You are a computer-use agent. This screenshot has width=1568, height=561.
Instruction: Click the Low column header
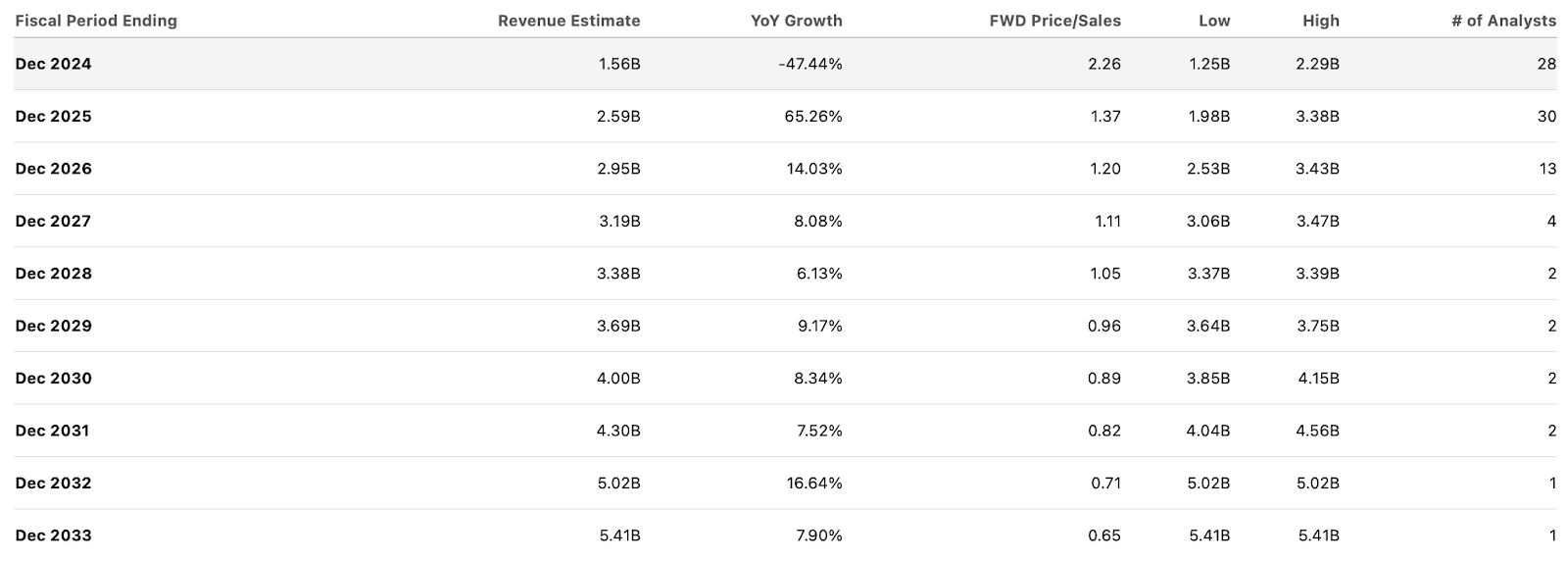click(x=1214, y=21)
